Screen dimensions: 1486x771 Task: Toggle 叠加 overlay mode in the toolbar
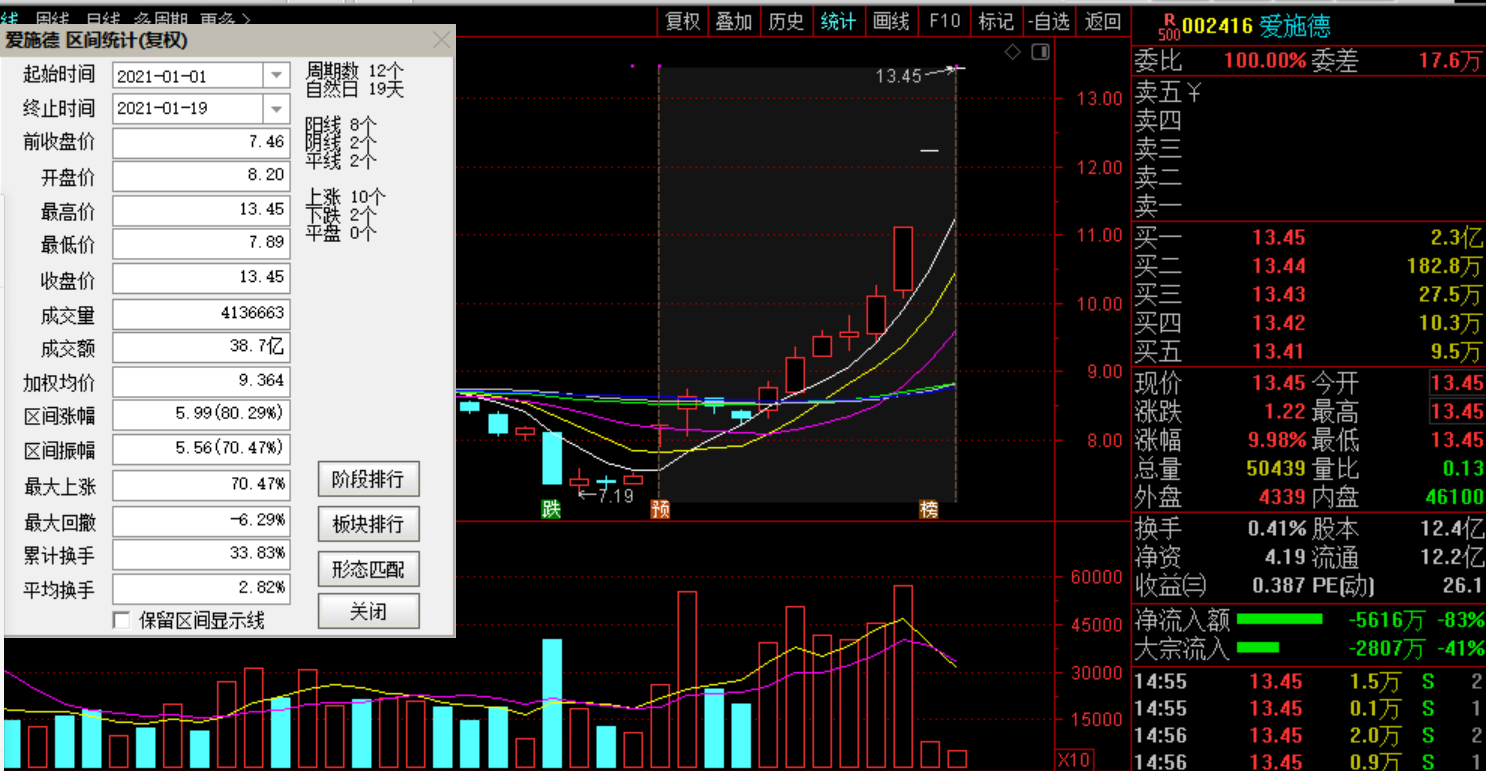pyautogui.click(x=734, y=21)
